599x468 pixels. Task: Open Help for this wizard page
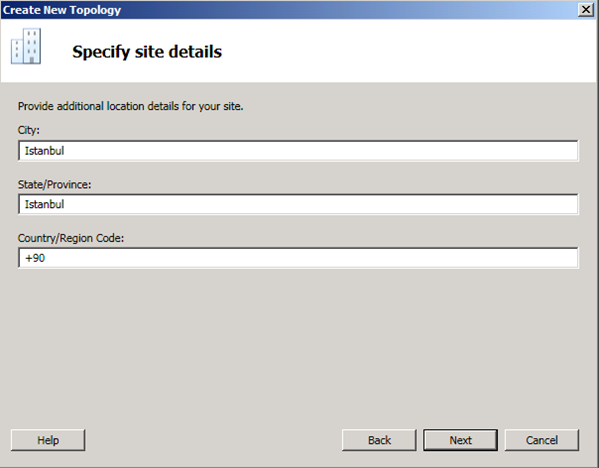click(48, 440)
